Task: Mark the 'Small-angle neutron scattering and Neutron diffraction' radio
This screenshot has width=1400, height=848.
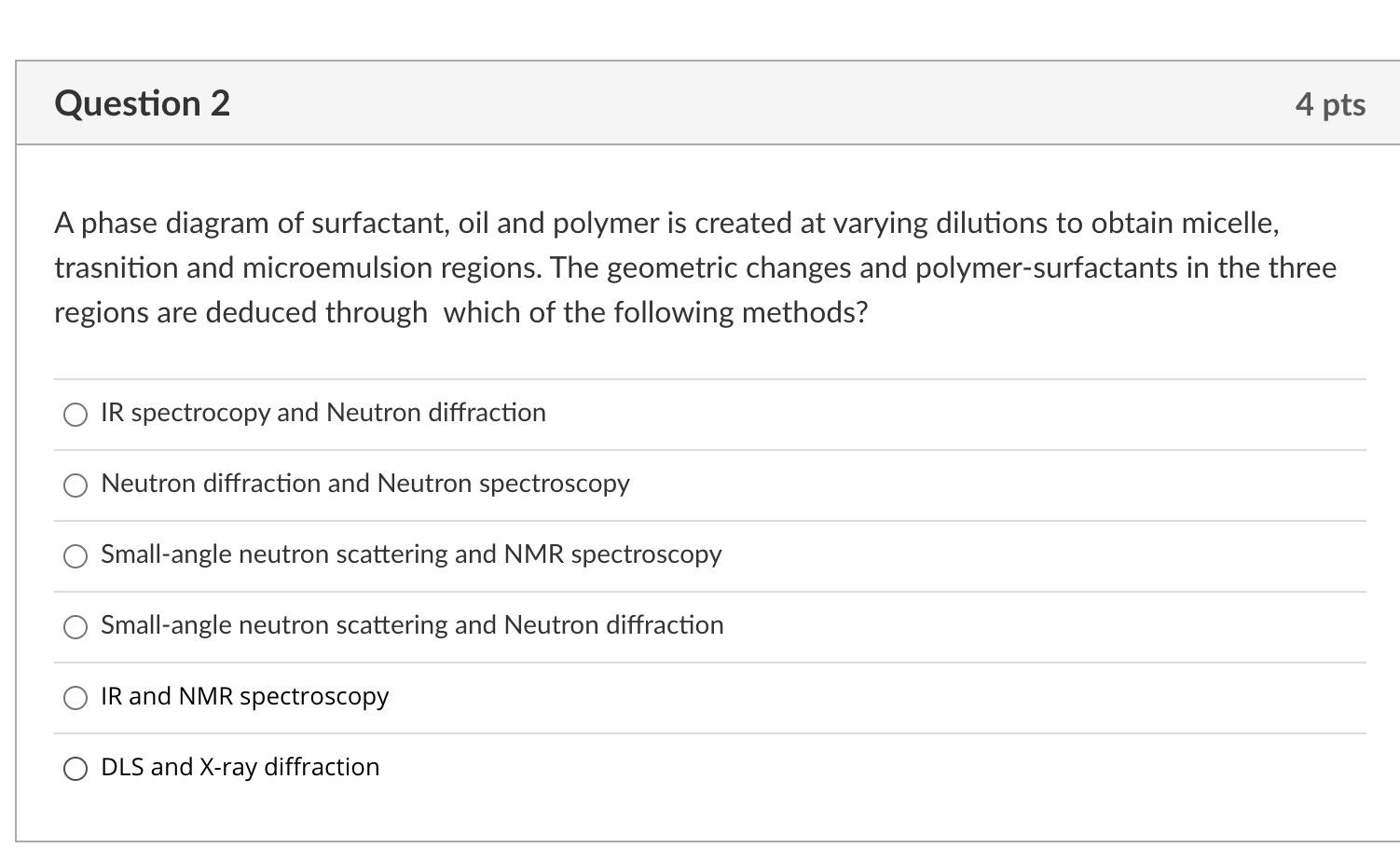Action: pyautogui.click(x=75, y=627)
